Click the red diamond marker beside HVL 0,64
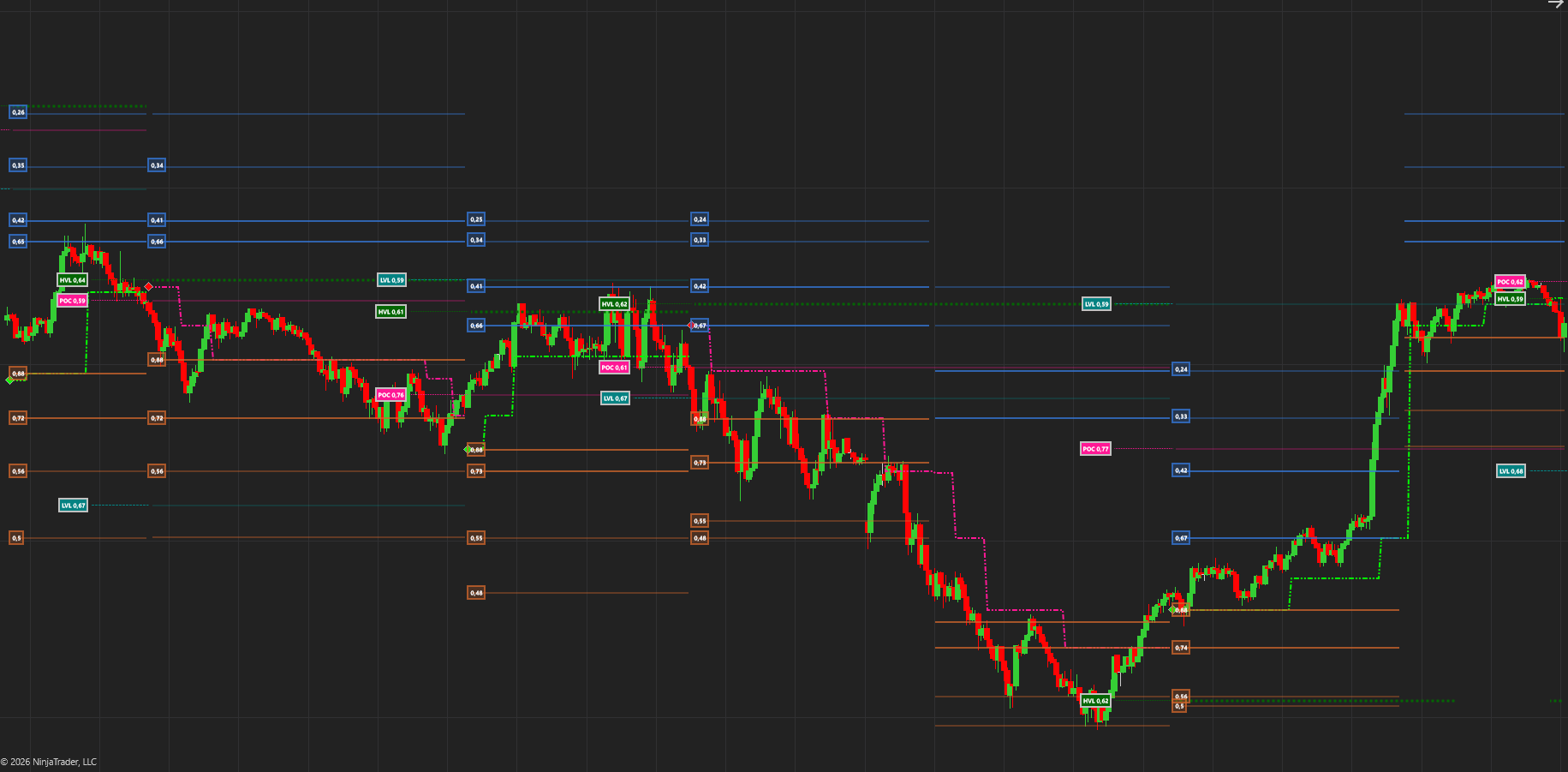Image resolution: width=1568 pixels, height=772 pixels. pyautogui.click(x=149, y=286)
